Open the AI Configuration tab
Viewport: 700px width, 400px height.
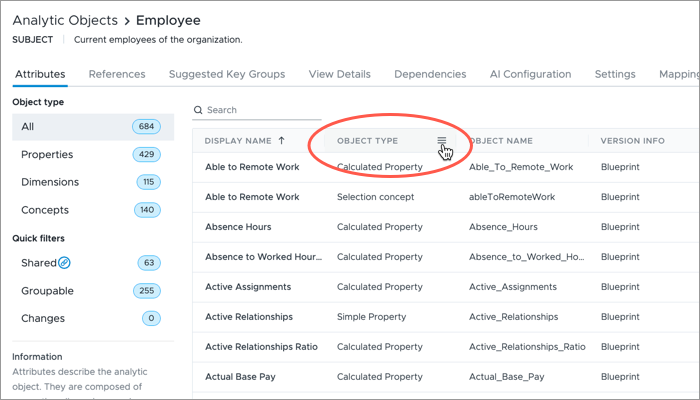click(530, 74)
